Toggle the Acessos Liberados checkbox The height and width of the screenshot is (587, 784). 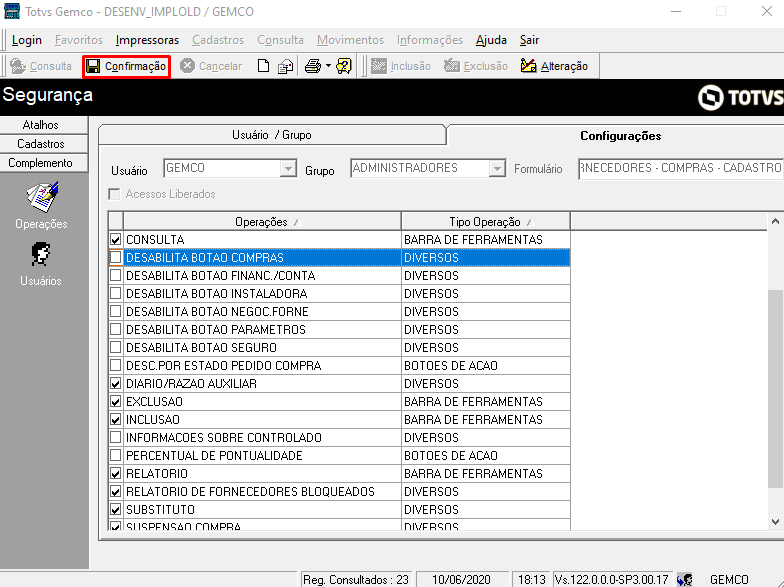(x=114, y=194)
